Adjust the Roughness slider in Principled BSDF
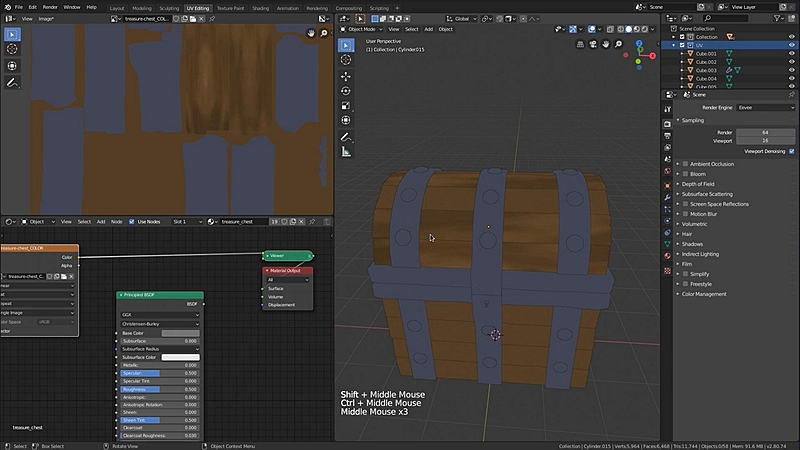The width and height of the screenshot is (800, 450). [x=160, y=389]
